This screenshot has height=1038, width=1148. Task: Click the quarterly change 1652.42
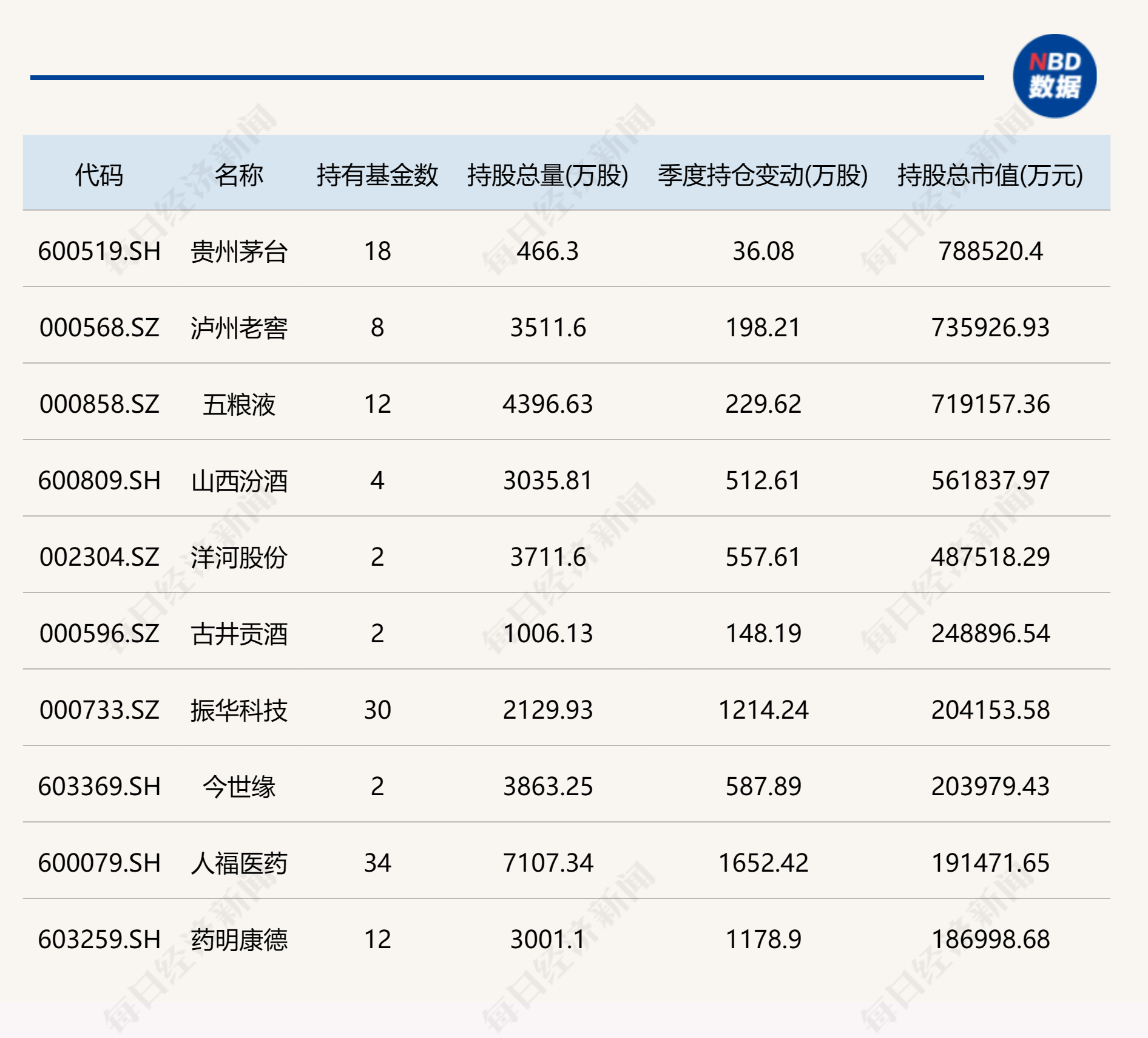pyautogui.click(x=763, y=863)
